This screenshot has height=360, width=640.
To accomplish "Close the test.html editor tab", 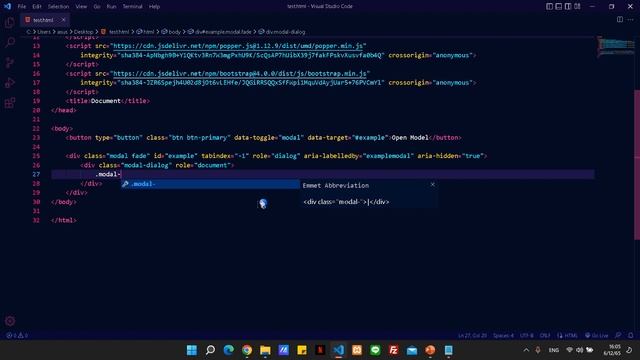I will pyautogui.click(x=63, y=20).
